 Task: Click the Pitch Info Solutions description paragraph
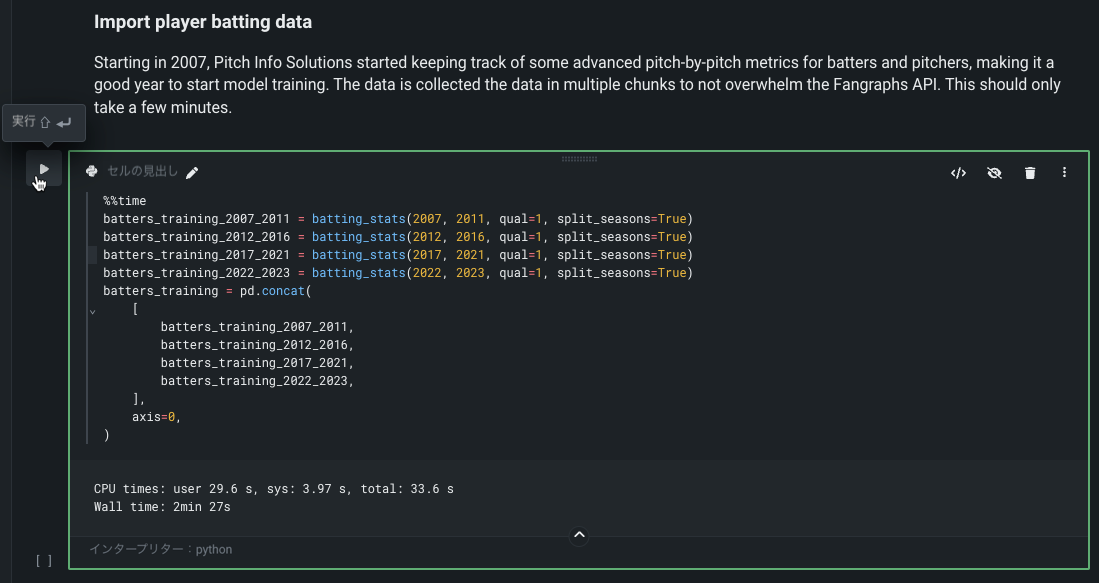tap(577, 85)
